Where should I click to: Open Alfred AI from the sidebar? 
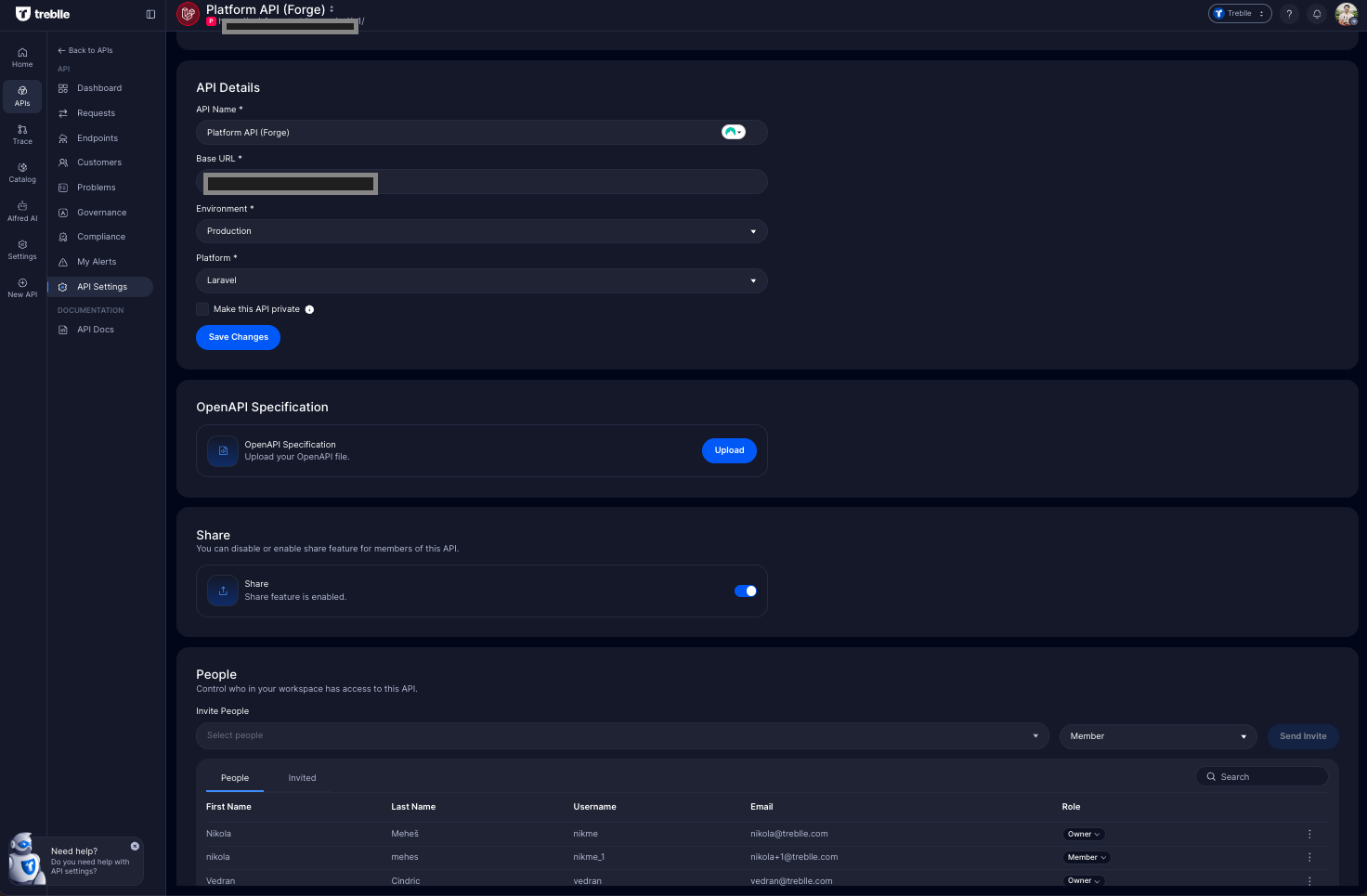[x=22, y=211]
